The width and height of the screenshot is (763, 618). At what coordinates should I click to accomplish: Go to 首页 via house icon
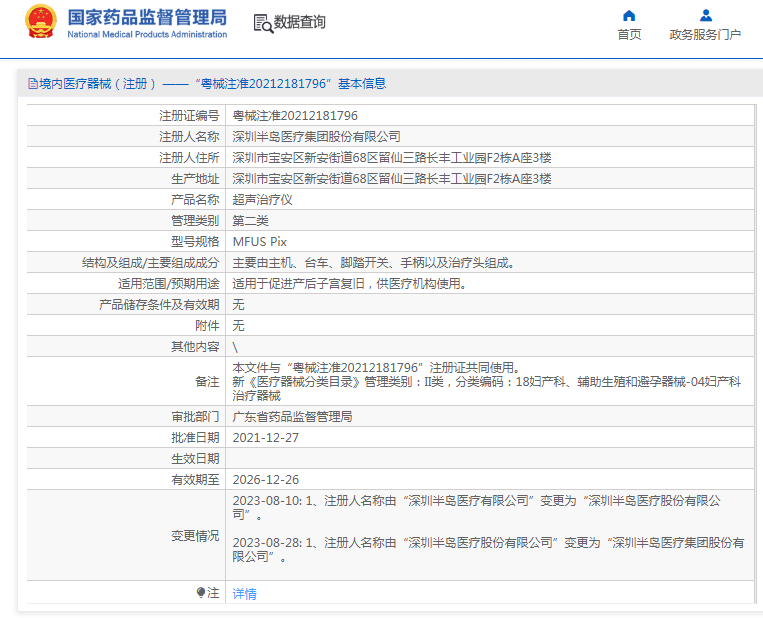click(x=629, y=16)
